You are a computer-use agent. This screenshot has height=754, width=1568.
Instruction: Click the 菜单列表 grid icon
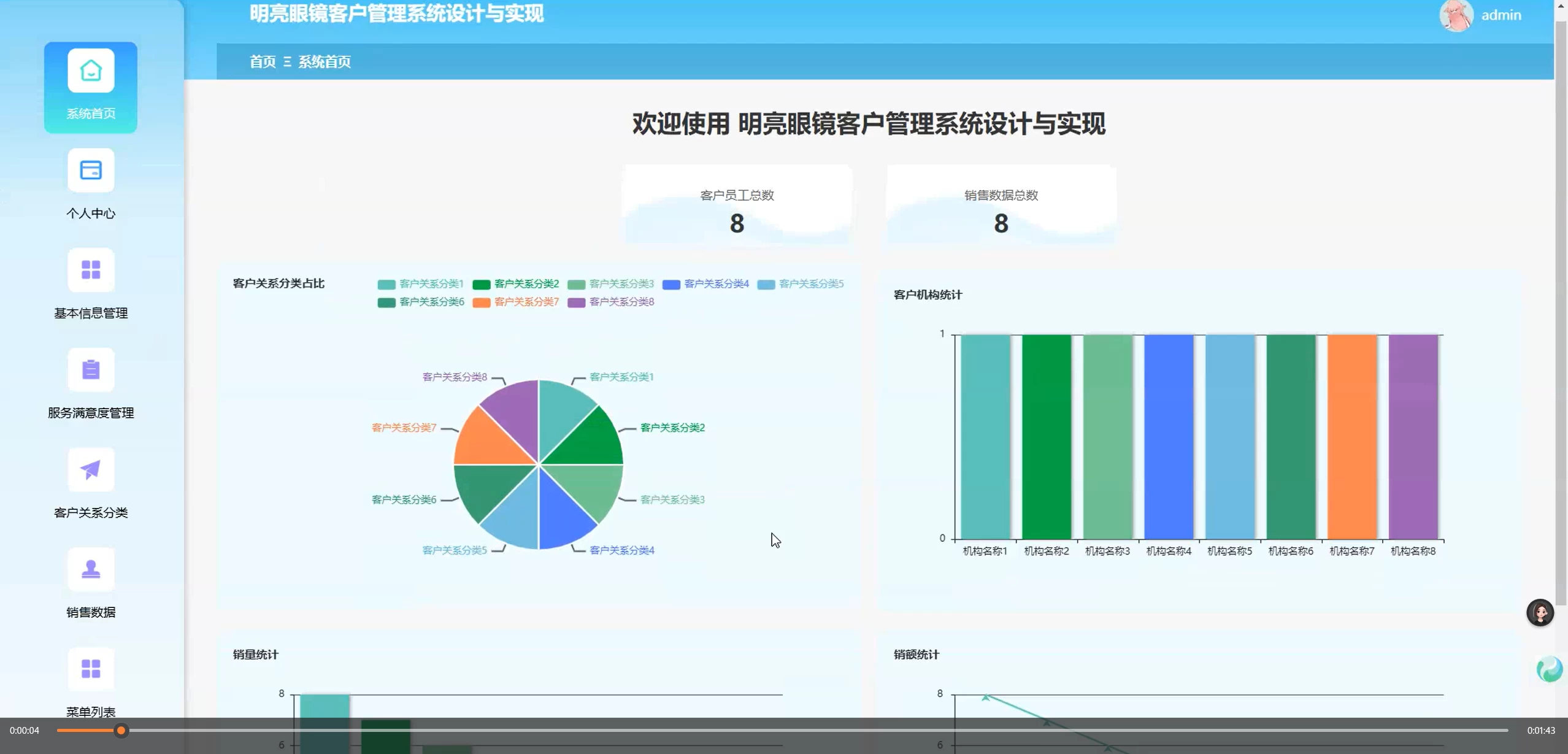click(91, 669)
